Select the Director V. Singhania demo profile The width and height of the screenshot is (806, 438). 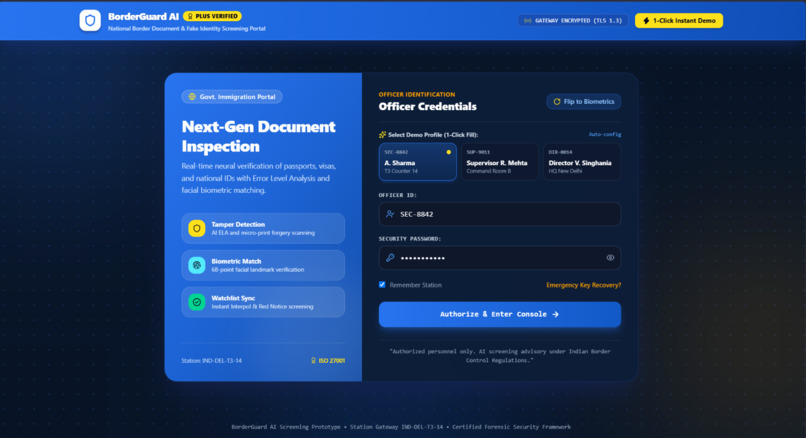click(x=582, y=161)
